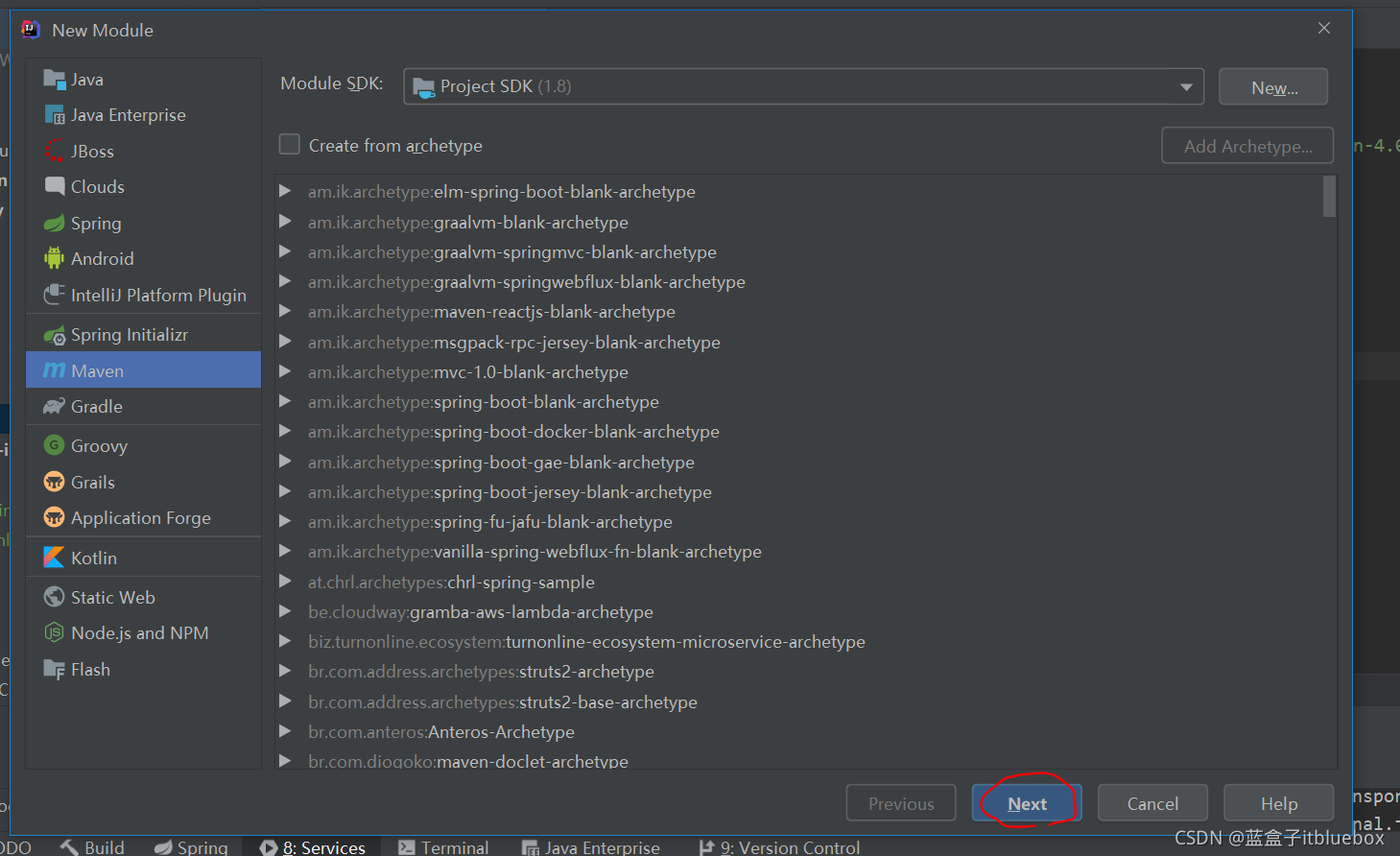
Task: Open the Spring tool window tab
Action: point(191,847)
